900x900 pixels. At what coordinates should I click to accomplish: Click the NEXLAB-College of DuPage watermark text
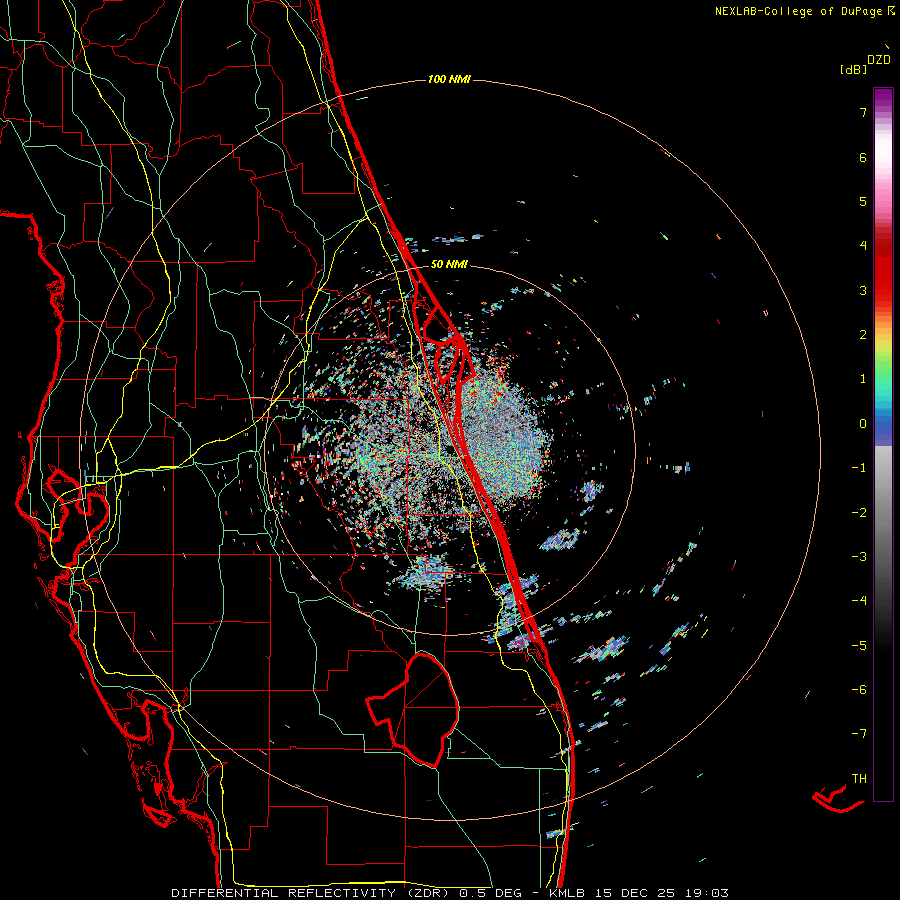tap(804, 11)
